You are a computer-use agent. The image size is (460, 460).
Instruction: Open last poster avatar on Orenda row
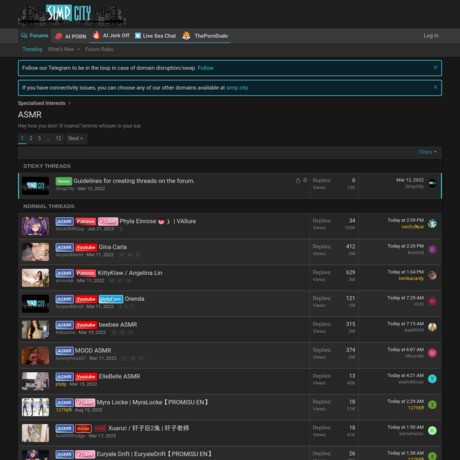[x=432, y=301]
